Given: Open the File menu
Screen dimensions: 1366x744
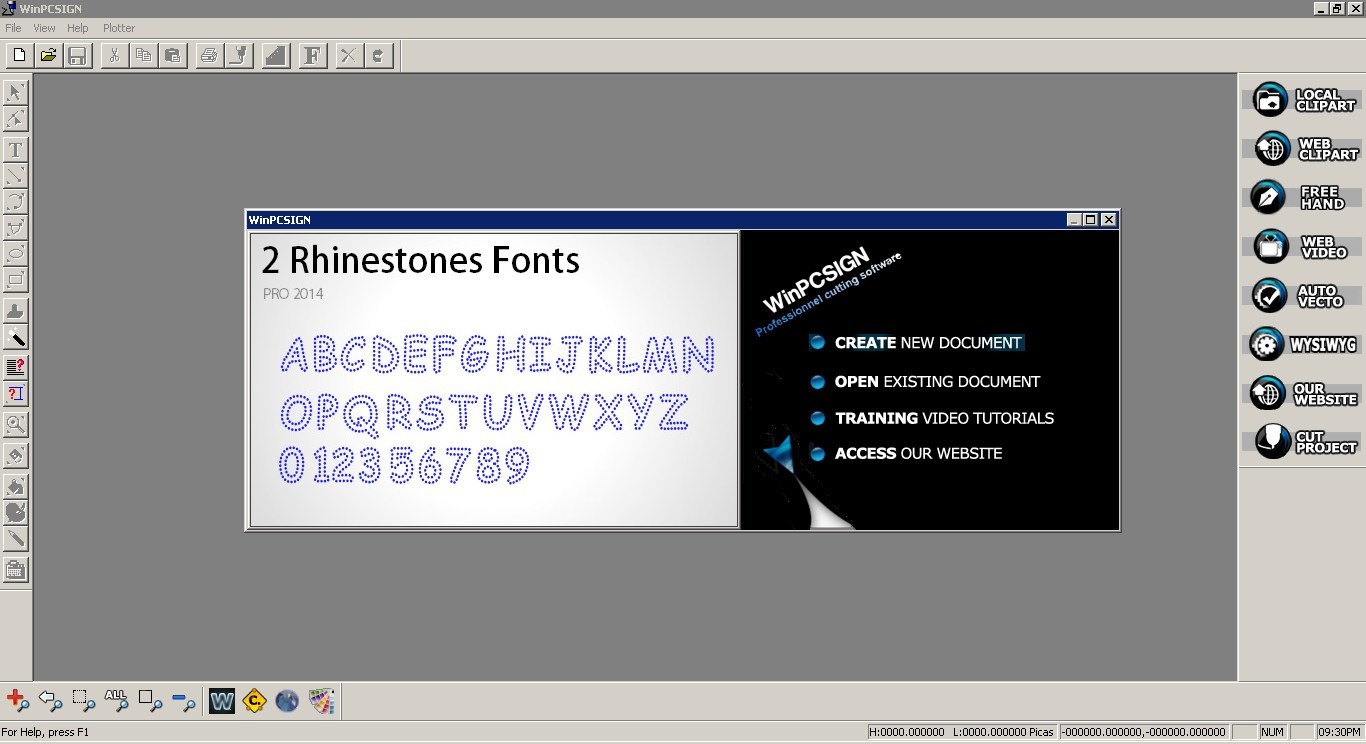Looking at the screenshot, I should coord(13,28).
